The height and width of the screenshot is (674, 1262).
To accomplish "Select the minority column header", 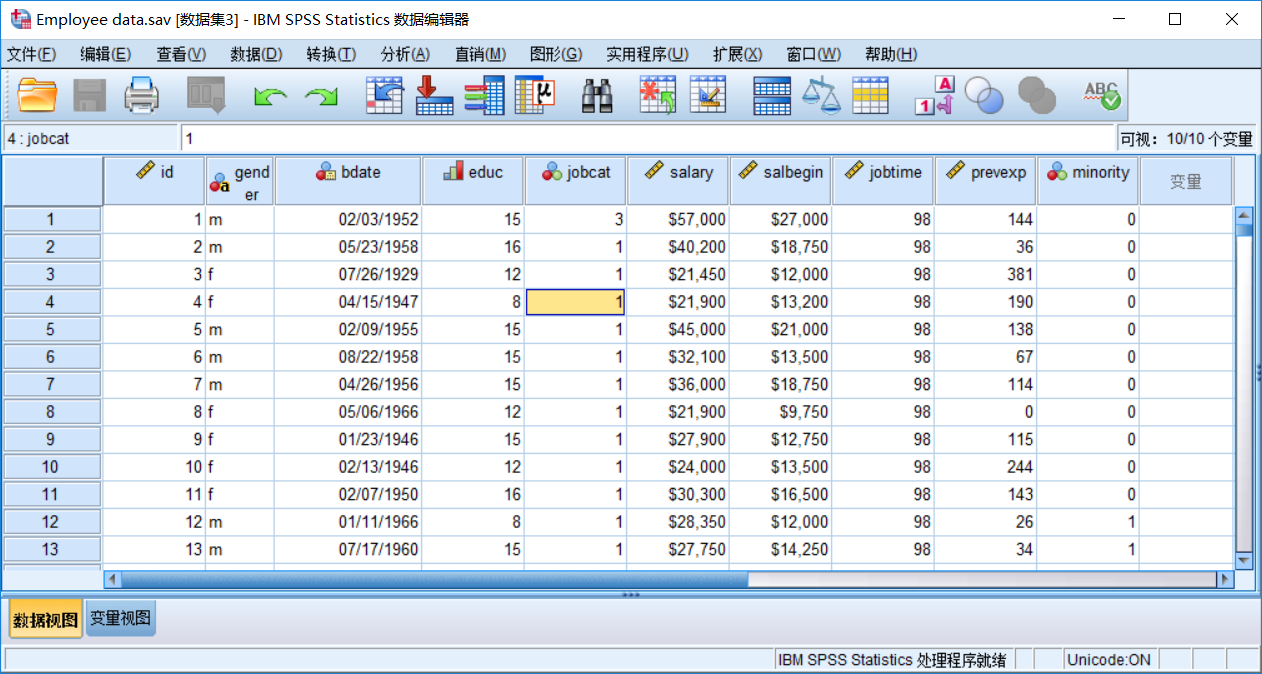I will (1088, 181).
